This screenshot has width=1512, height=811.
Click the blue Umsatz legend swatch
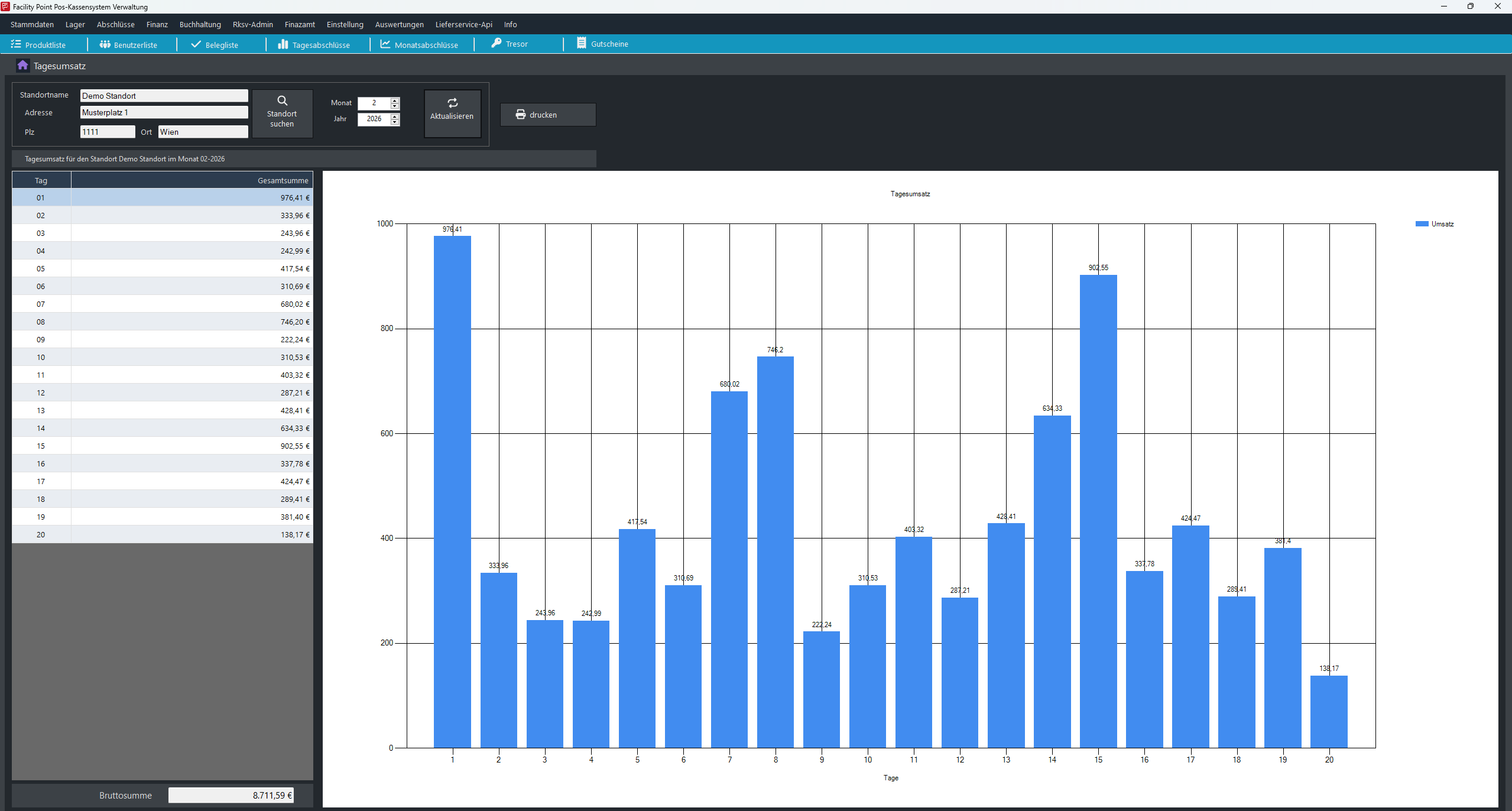click(1422, 224)
